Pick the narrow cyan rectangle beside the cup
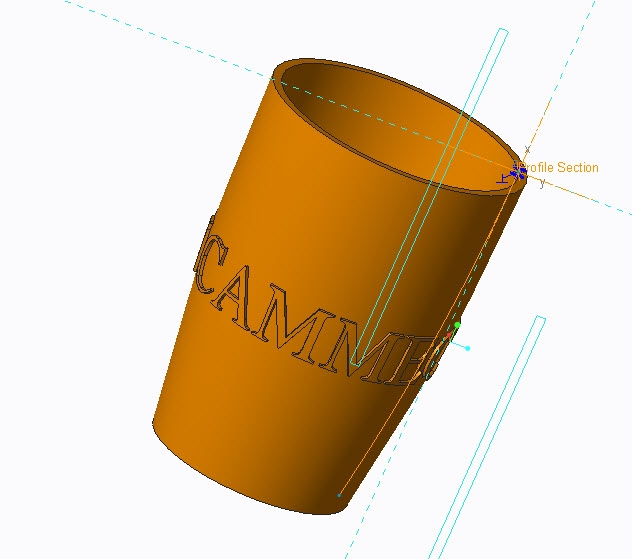 tap(488, 437)
